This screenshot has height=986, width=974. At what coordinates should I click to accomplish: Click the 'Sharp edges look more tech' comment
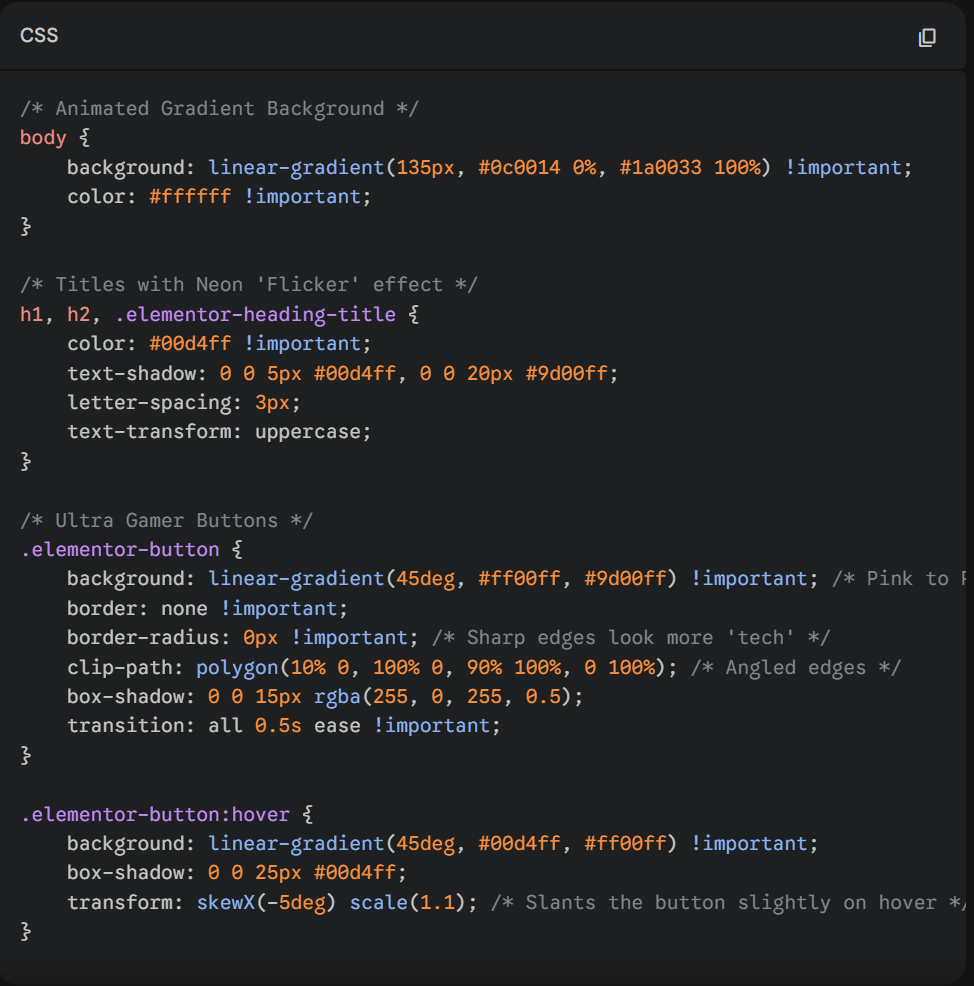point(631,638)
